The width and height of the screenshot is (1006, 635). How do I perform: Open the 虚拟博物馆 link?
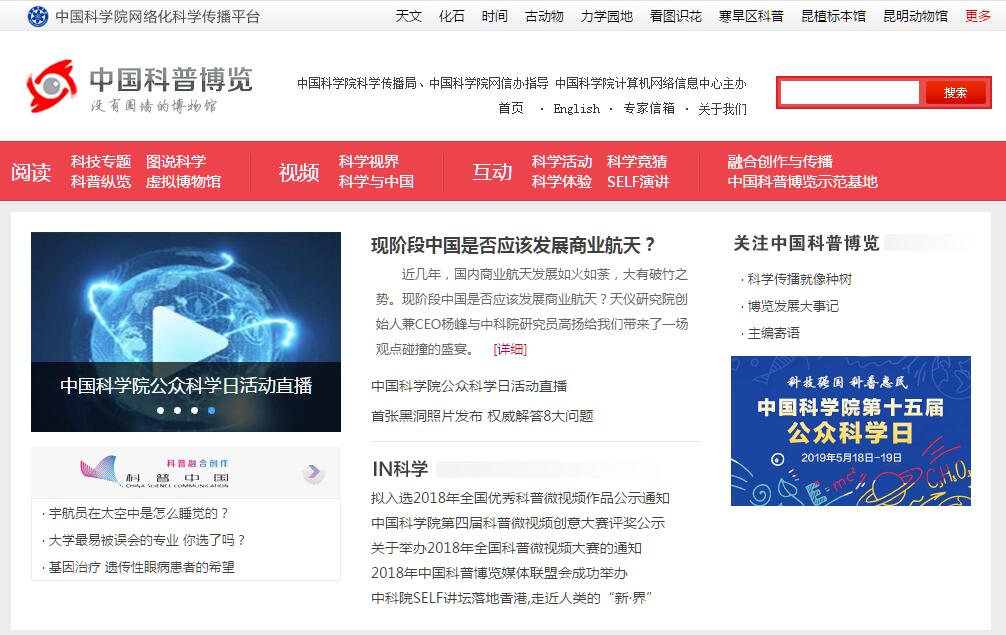(x=183, y=182)
